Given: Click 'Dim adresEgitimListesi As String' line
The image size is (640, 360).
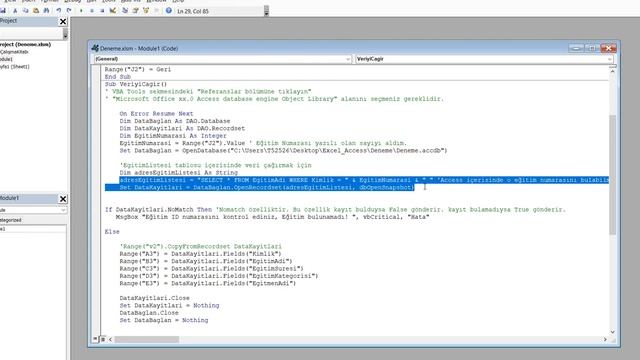Looking at the screenshot, I should [x=178, y=172].
